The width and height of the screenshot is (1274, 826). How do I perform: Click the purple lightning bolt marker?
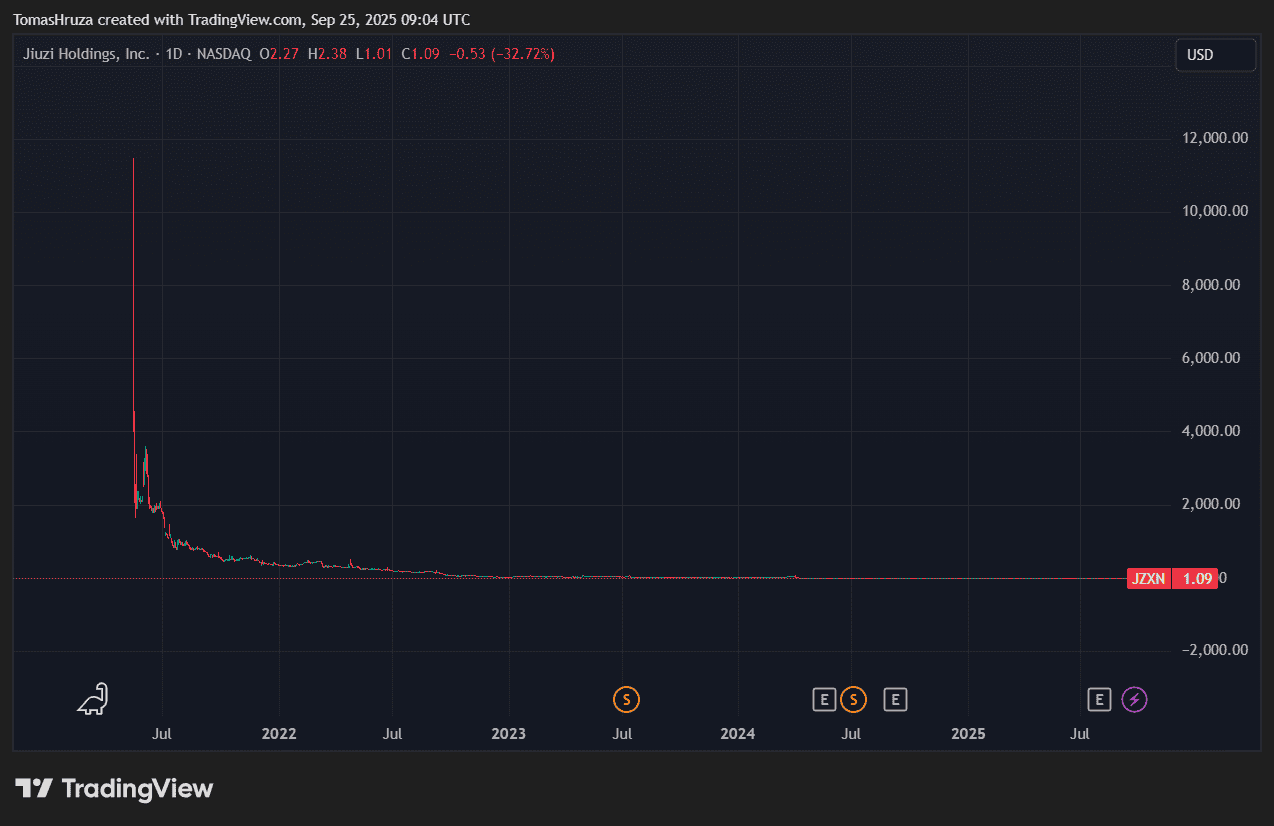(x=1134, y=700)
